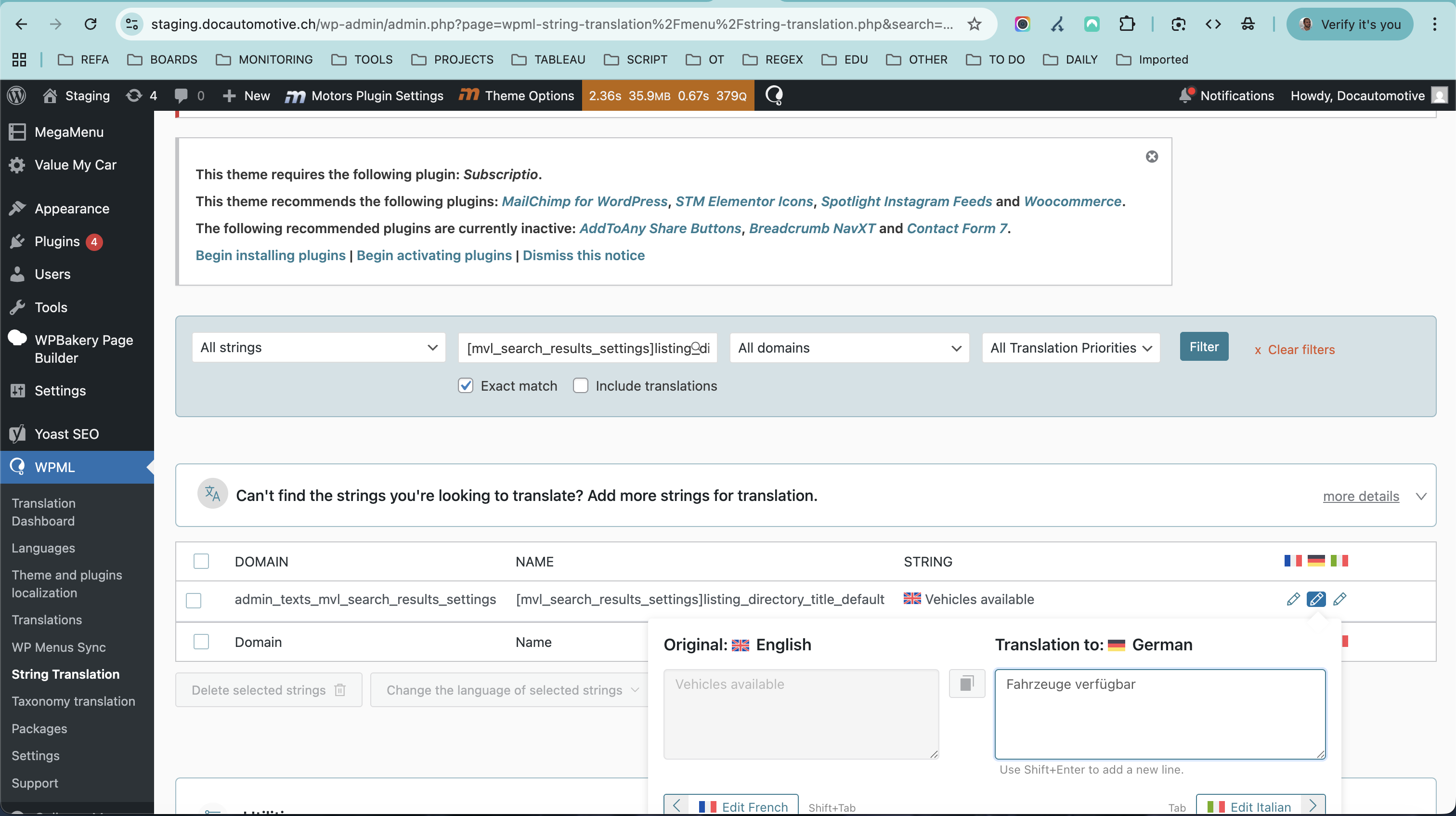
Task: Click the translate icon in add-strings banner
Action: [212, 494]
